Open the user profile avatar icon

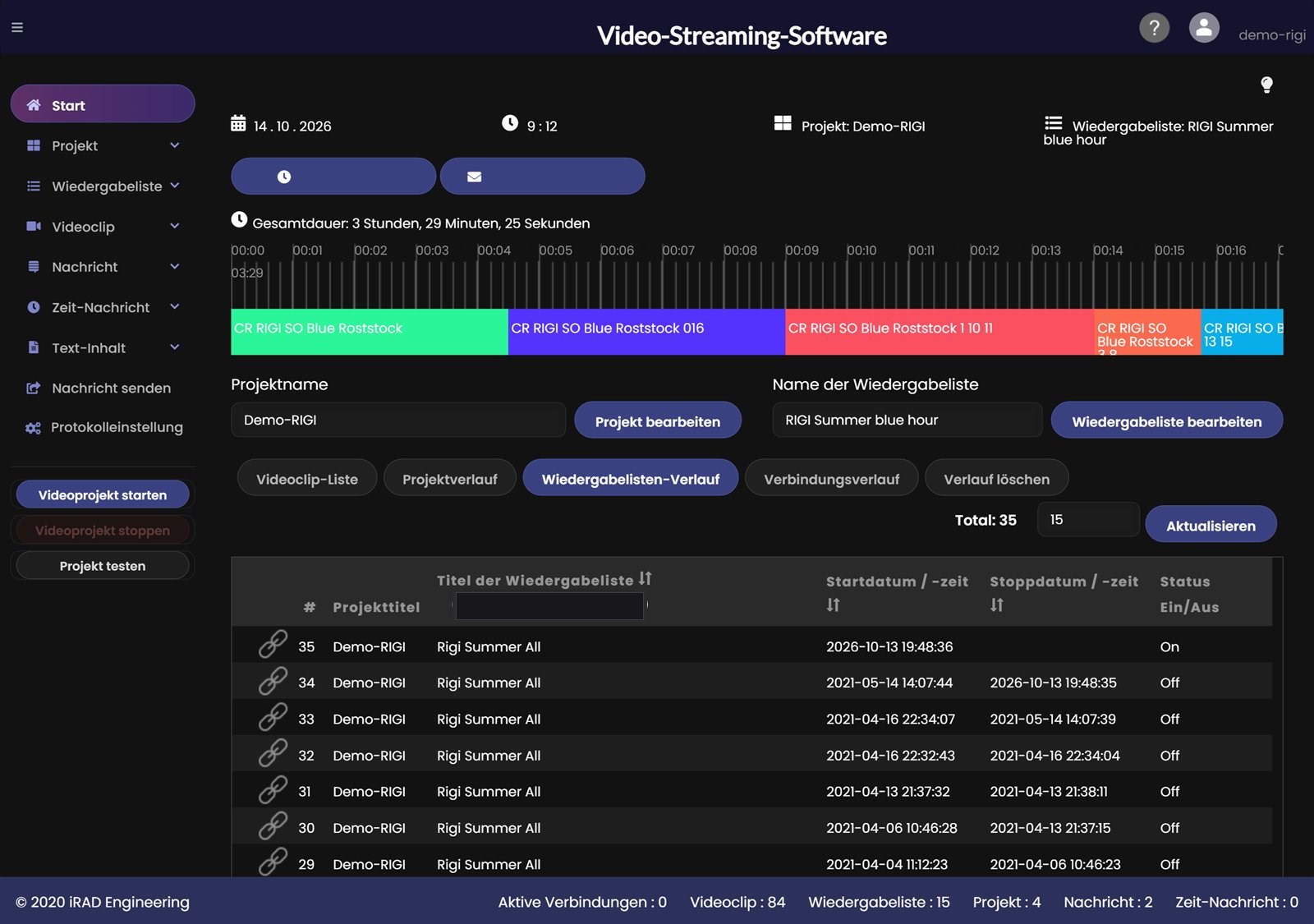coord(1204,28)
